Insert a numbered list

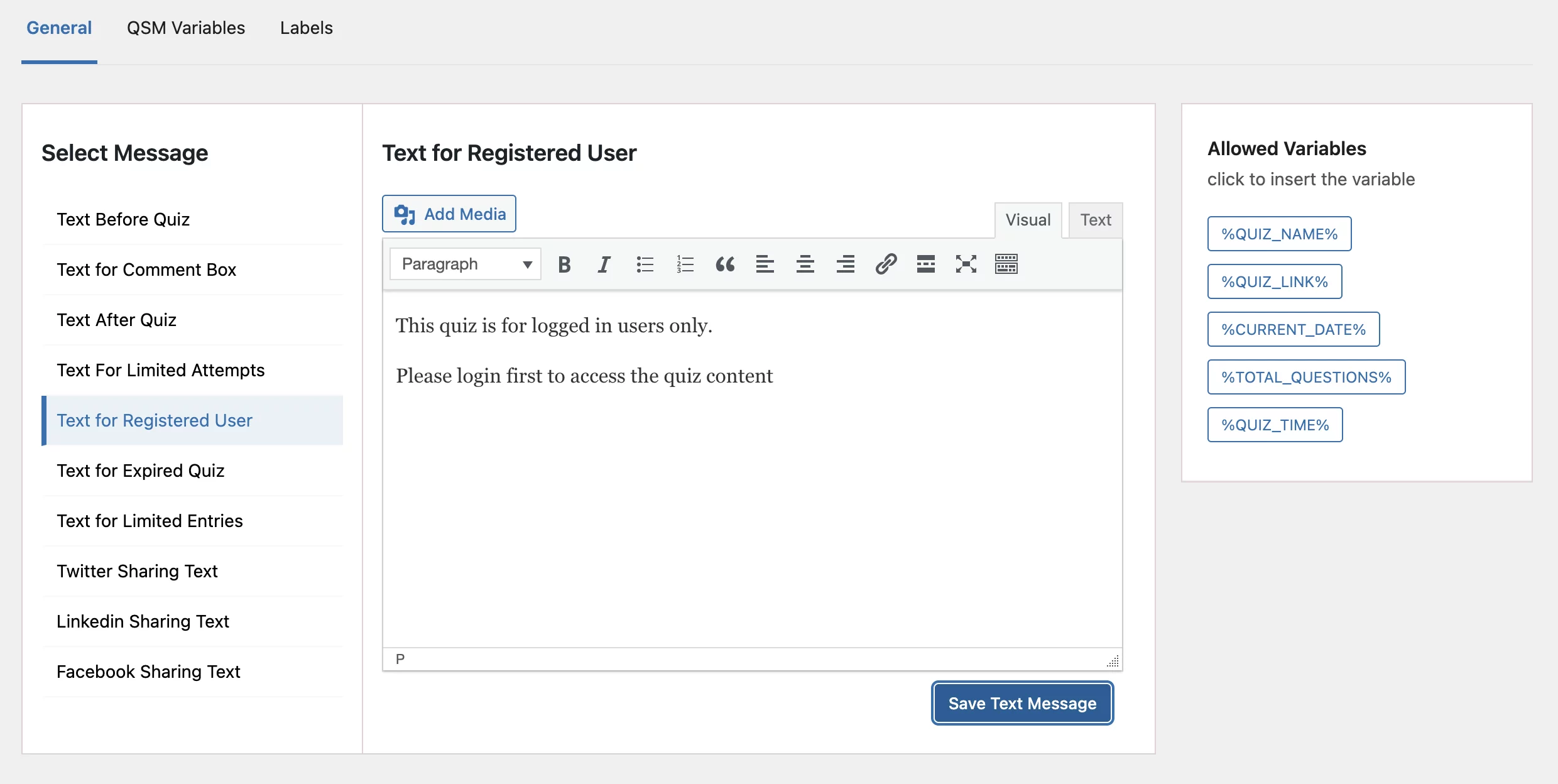[685, 264]
